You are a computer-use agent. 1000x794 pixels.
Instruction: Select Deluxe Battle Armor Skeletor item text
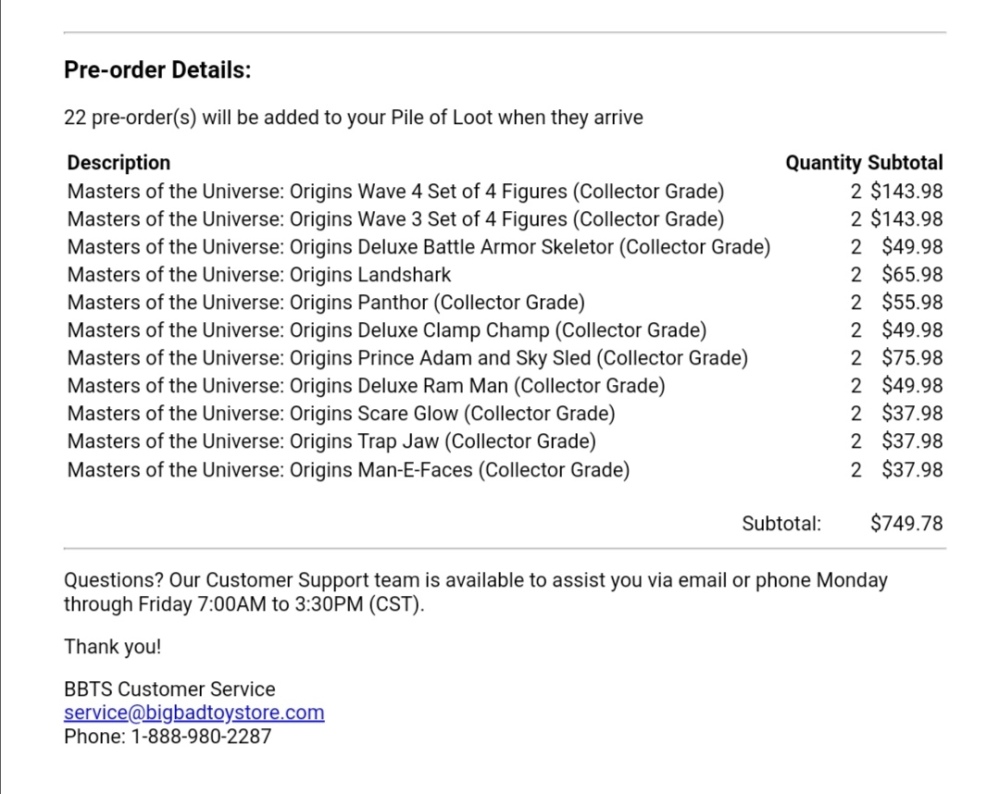419,247
